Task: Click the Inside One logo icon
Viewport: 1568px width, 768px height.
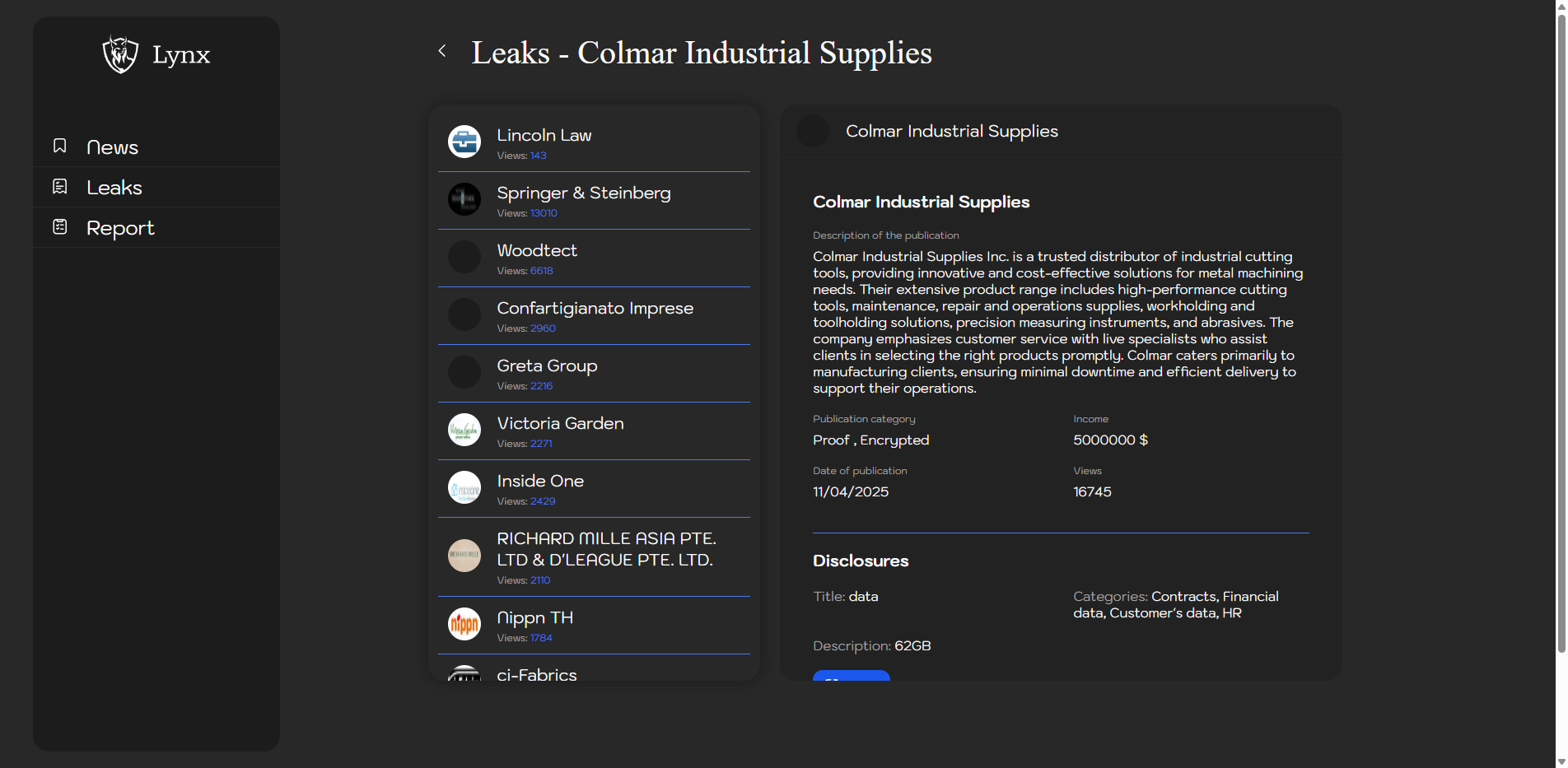Action: 464,487
